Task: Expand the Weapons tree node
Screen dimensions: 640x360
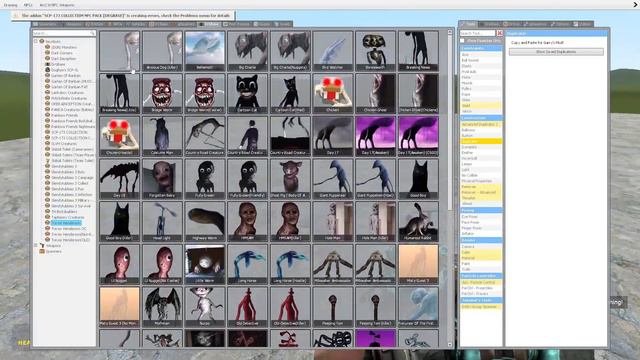Action: click(x=36, y=246)
